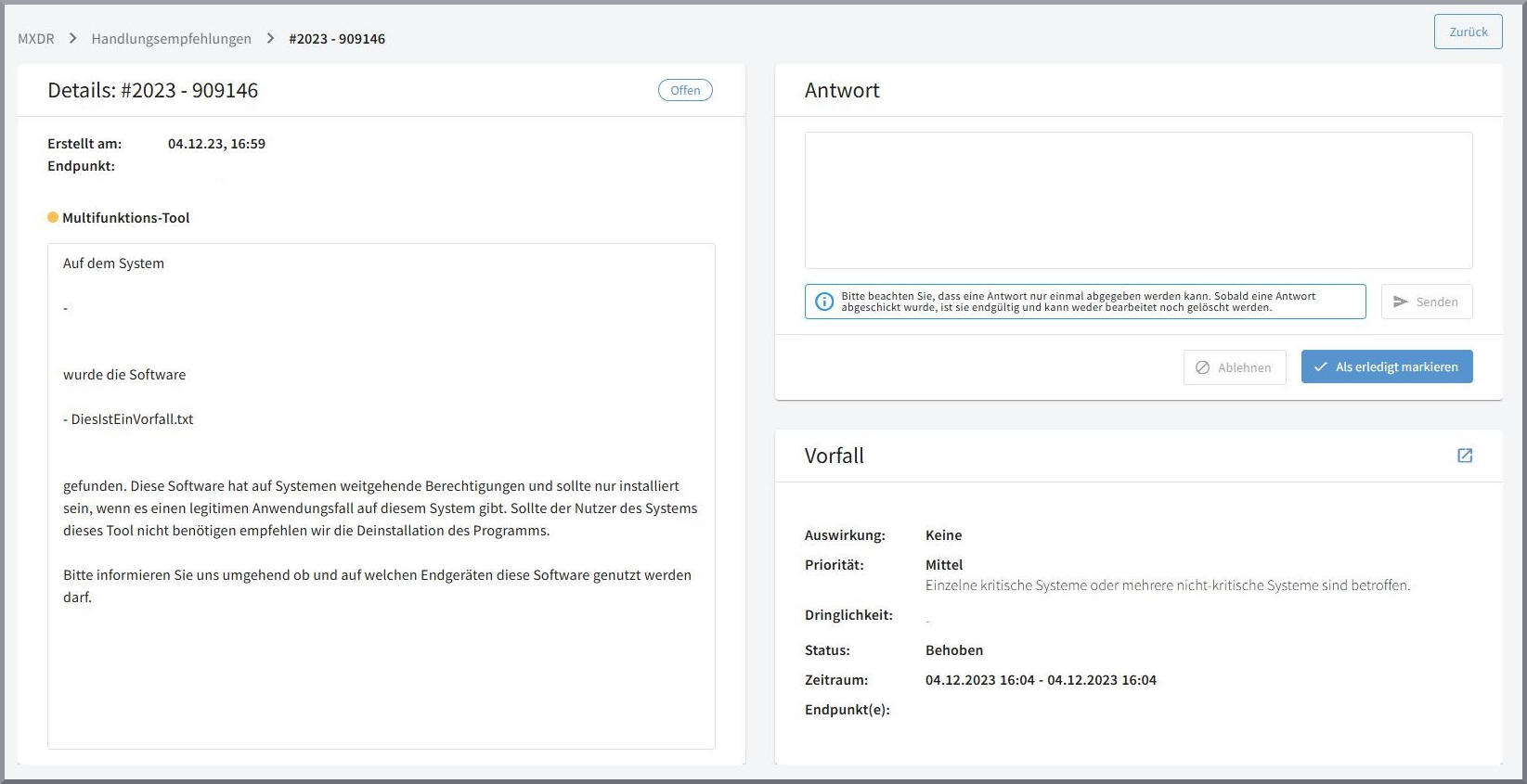
Task: Click the Erstellt am: label
Action: [84, 144]
